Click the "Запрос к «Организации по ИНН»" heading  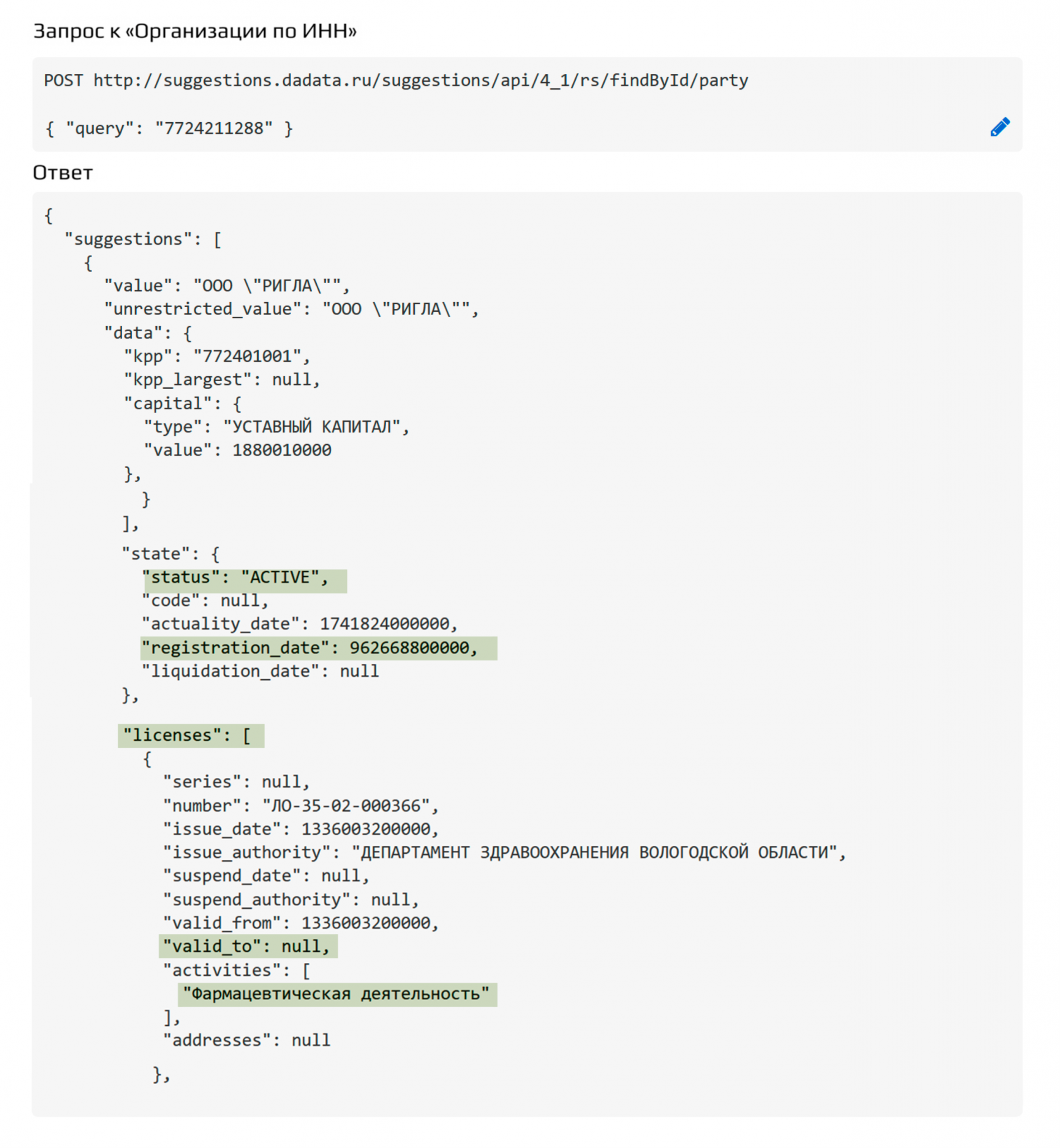(x=195, y=31)
